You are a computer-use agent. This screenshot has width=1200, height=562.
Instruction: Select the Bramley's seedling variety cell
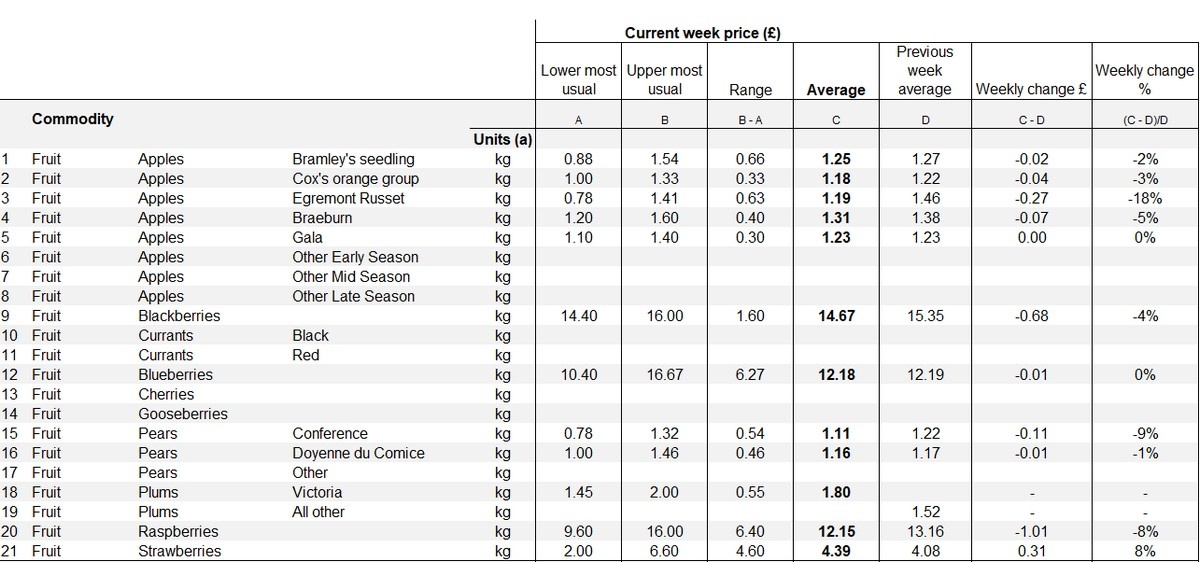(353, 159)
